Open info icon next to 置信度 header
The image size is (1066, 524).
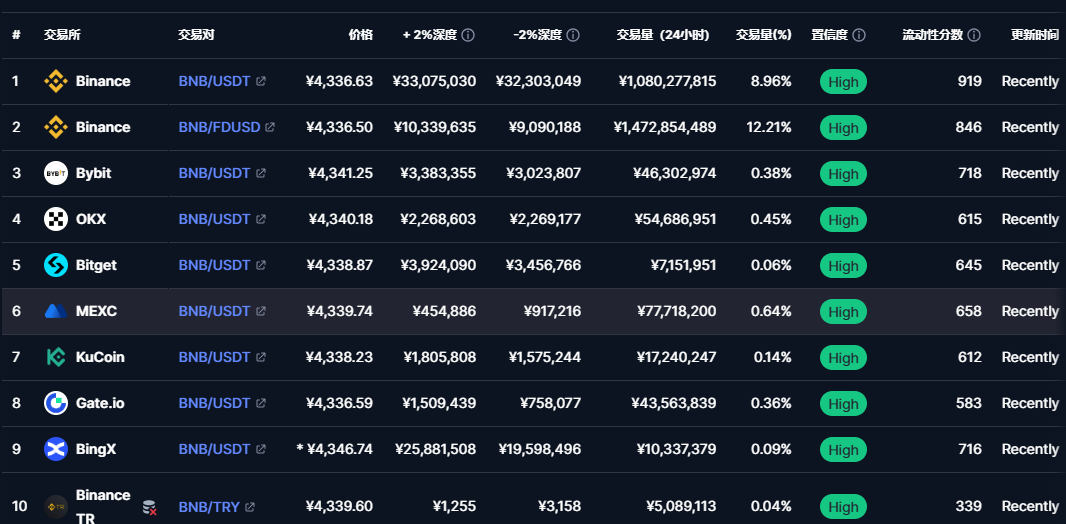tap(859, 35)
